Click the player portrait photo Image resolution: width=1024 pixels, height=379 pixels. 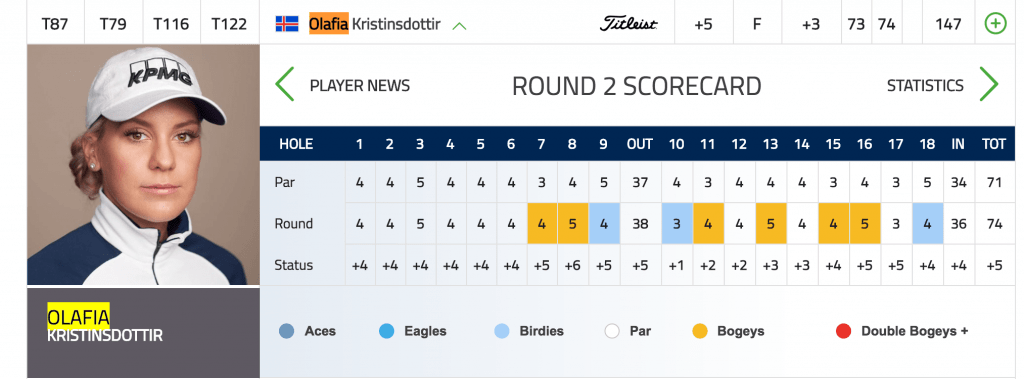[143, 165]
